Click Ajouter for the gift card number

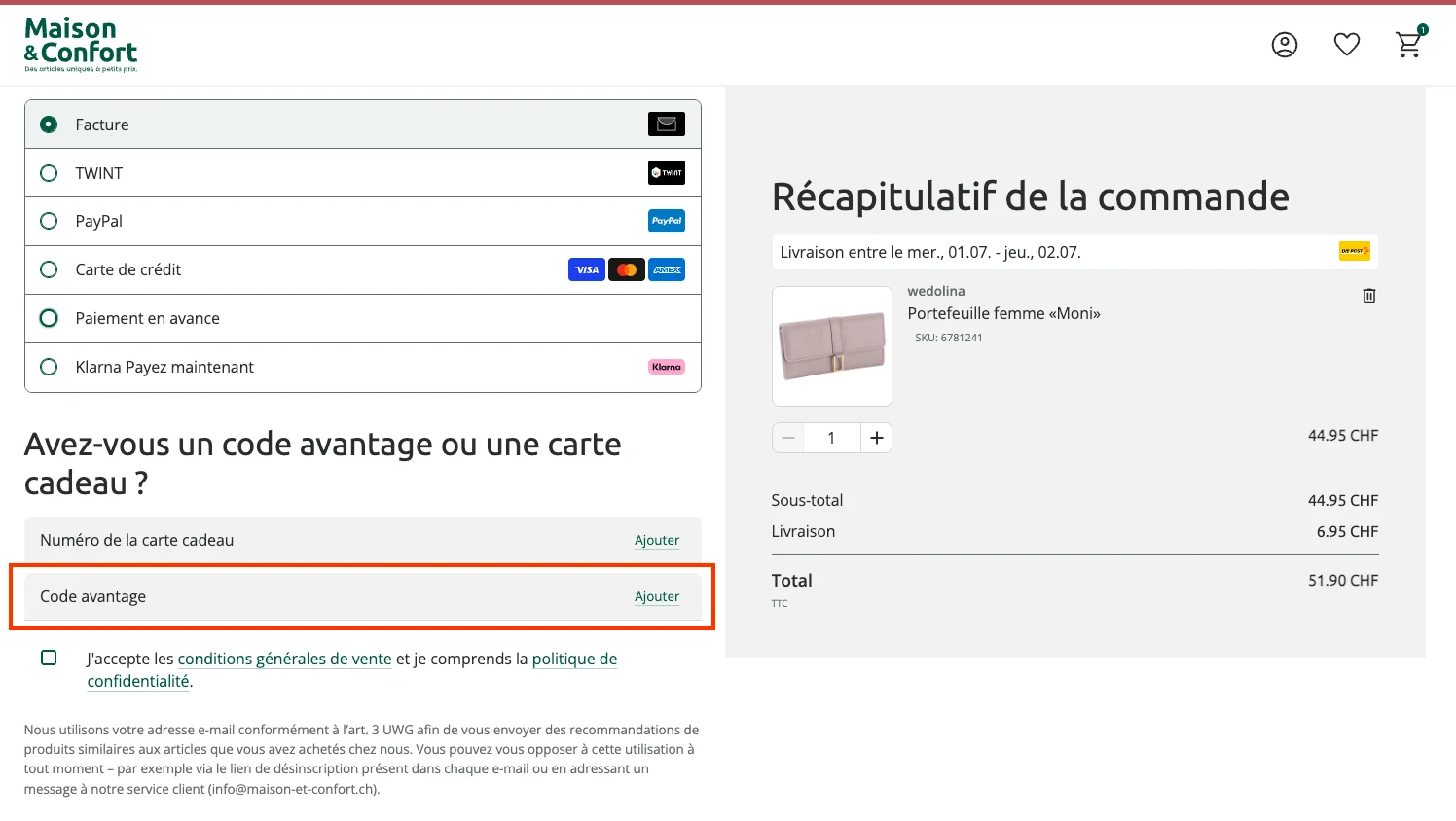pyautogui.click(x=657, y=540)
